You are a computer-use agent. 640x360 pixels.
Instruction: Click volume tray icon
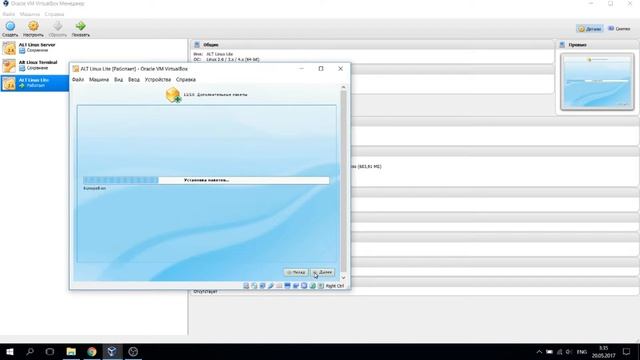click(569, 352)
